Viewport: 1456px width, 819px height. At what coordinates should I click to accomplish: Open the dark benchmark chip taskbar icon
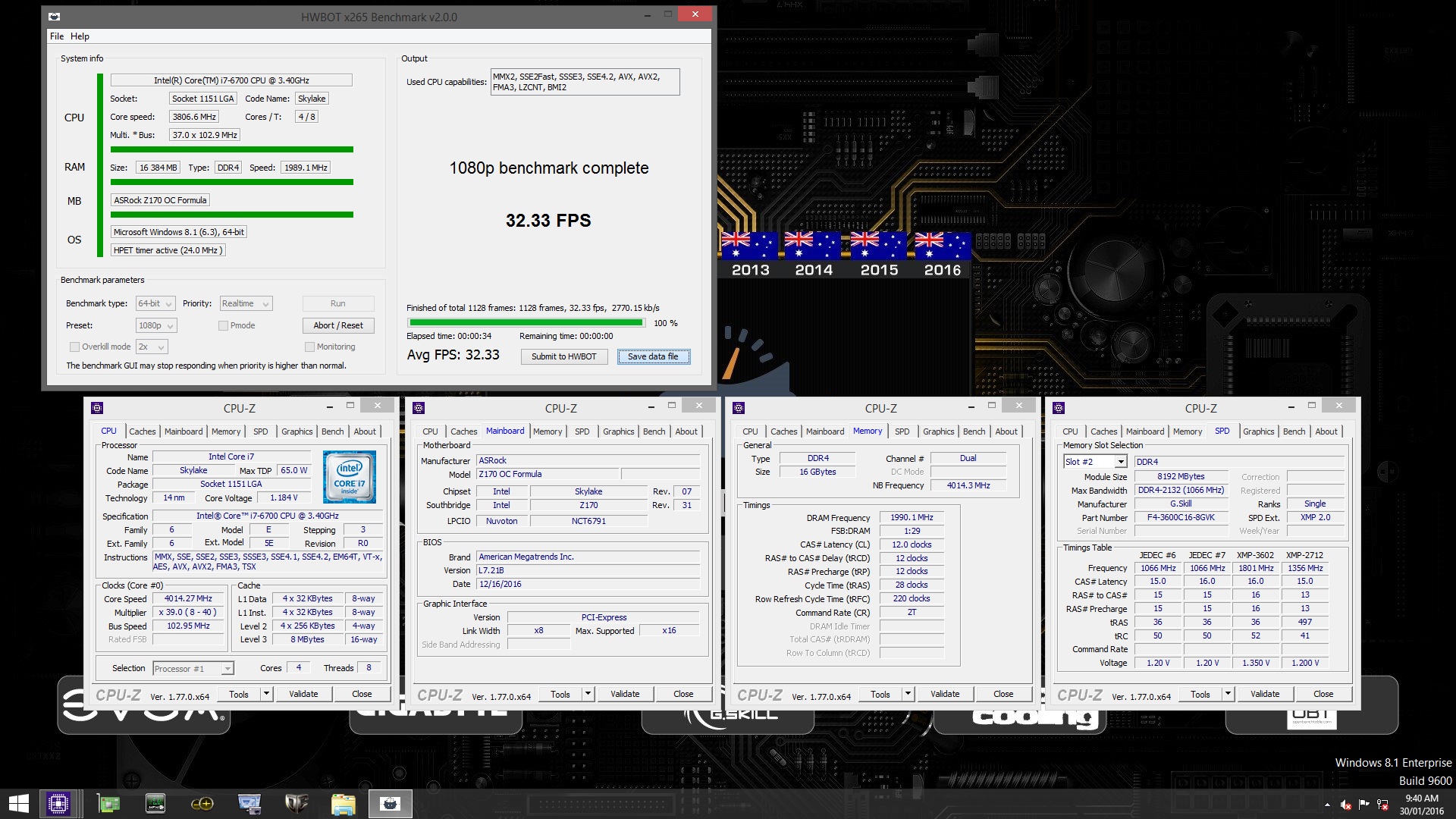(155, 804)
